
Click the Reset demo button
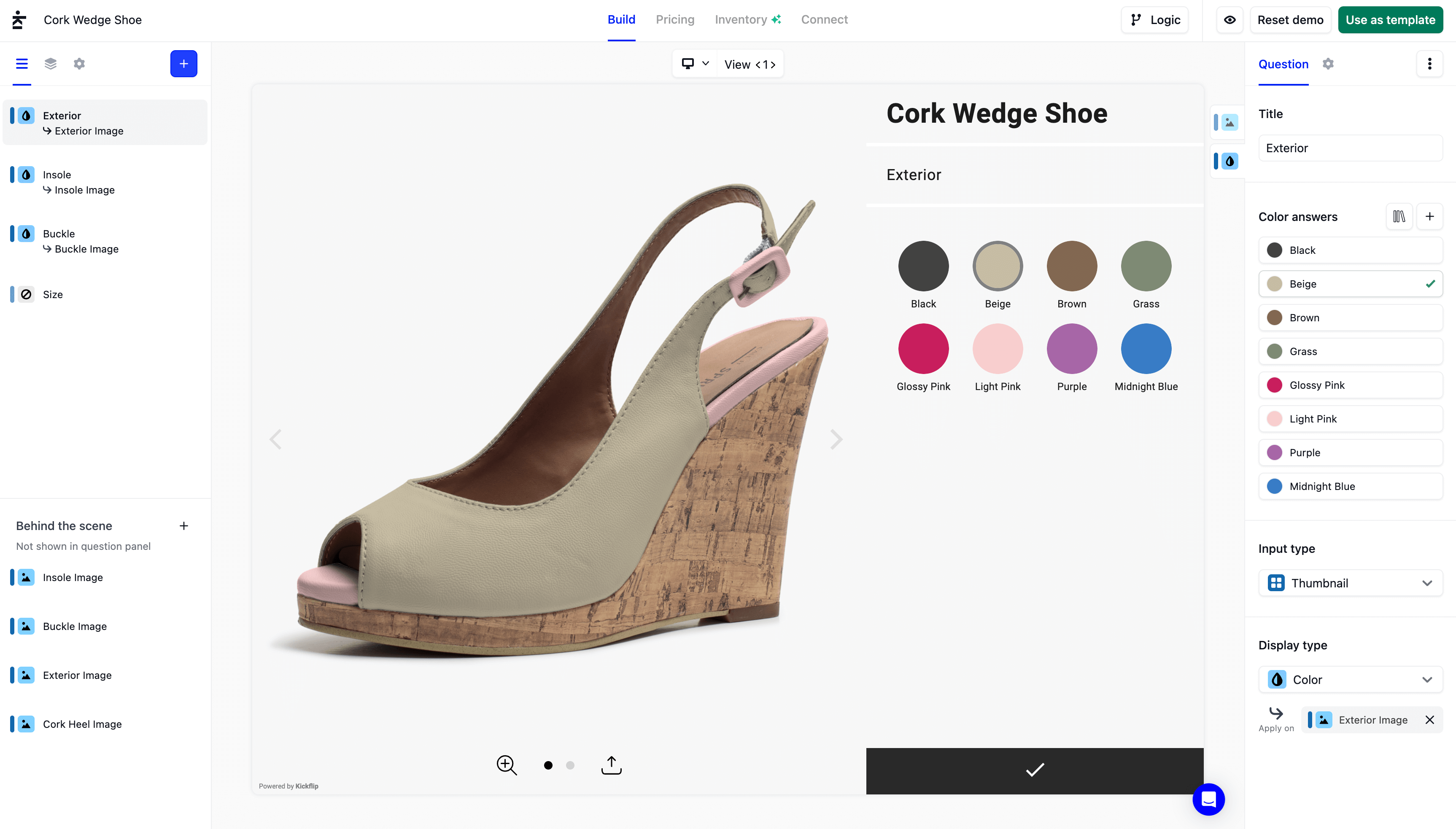tap(1290, 20)
